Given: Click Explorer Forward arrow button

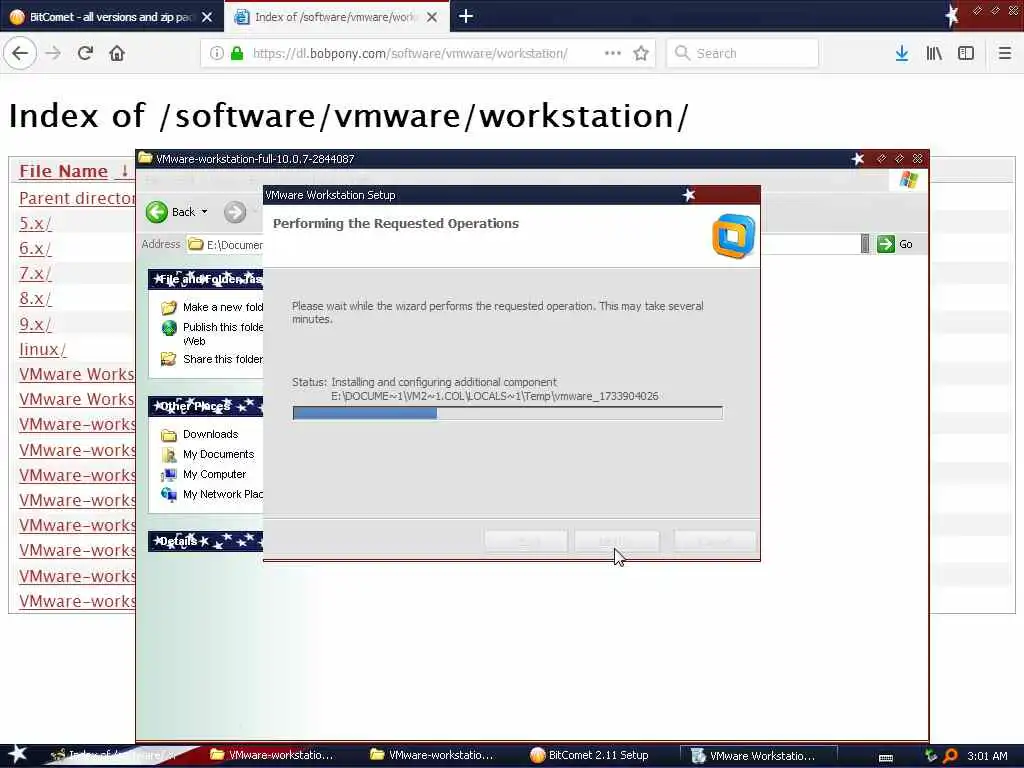Looking at the screenshot, I should pos(235,212).
